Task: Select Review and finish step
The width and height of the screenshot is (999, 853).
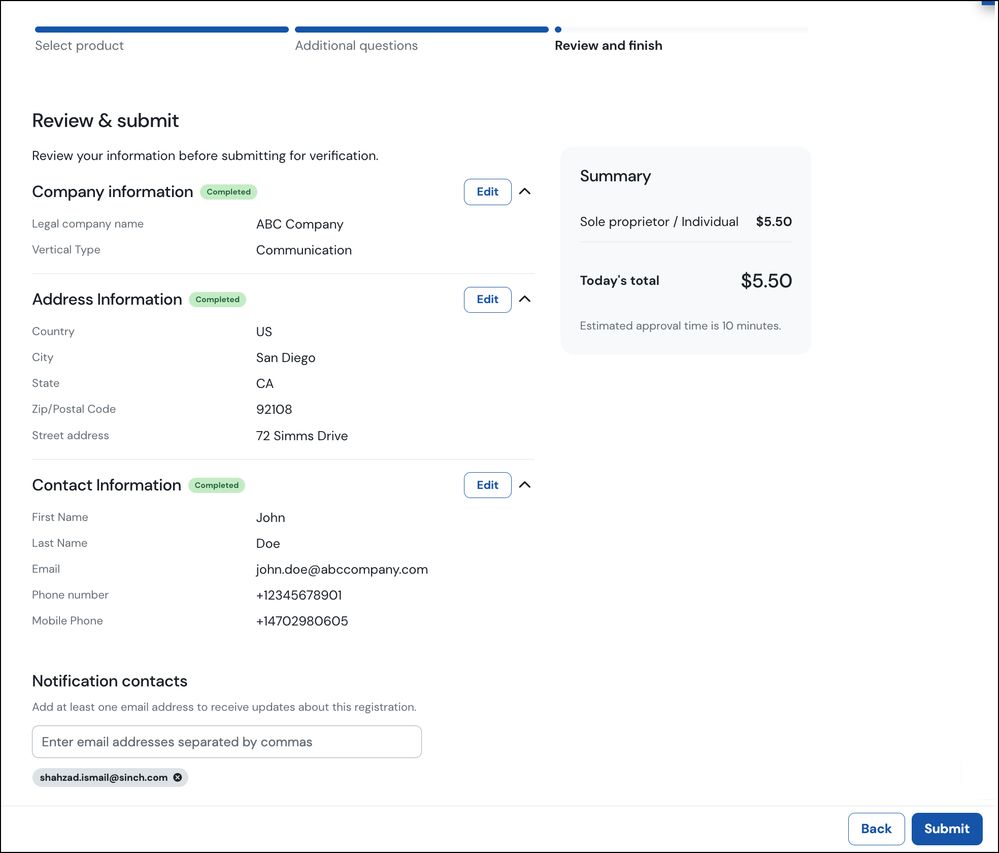Action: (608, 46)
